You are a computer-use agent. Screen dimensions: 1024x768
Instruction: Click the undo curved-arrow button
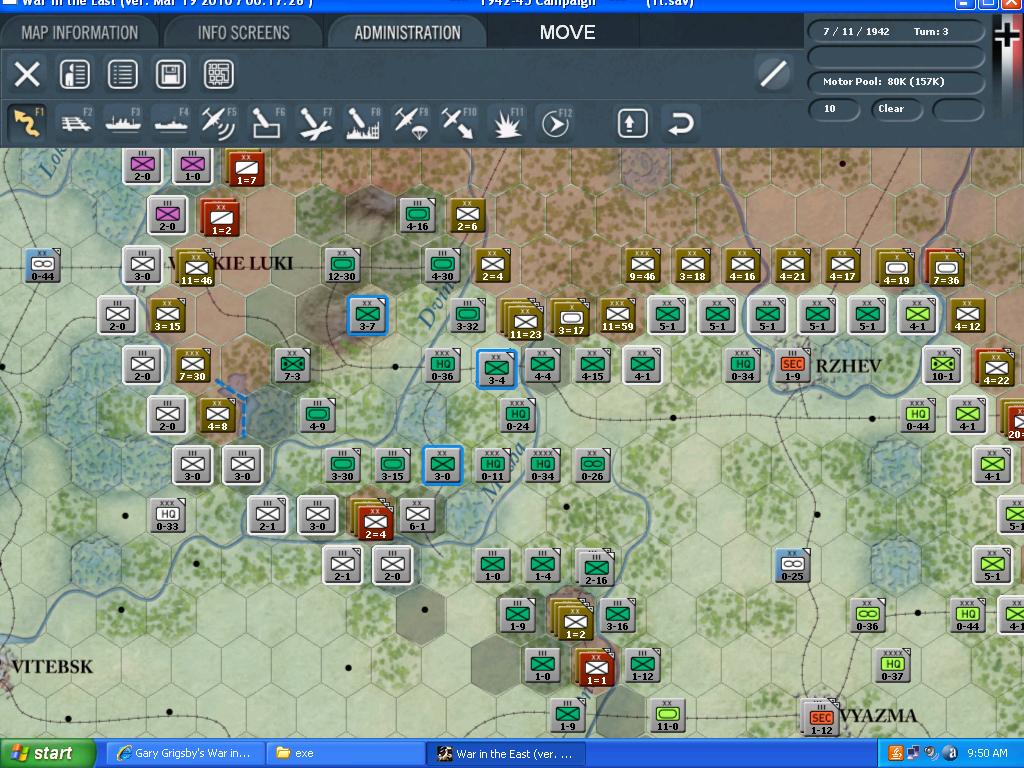[x=680, y=123]
